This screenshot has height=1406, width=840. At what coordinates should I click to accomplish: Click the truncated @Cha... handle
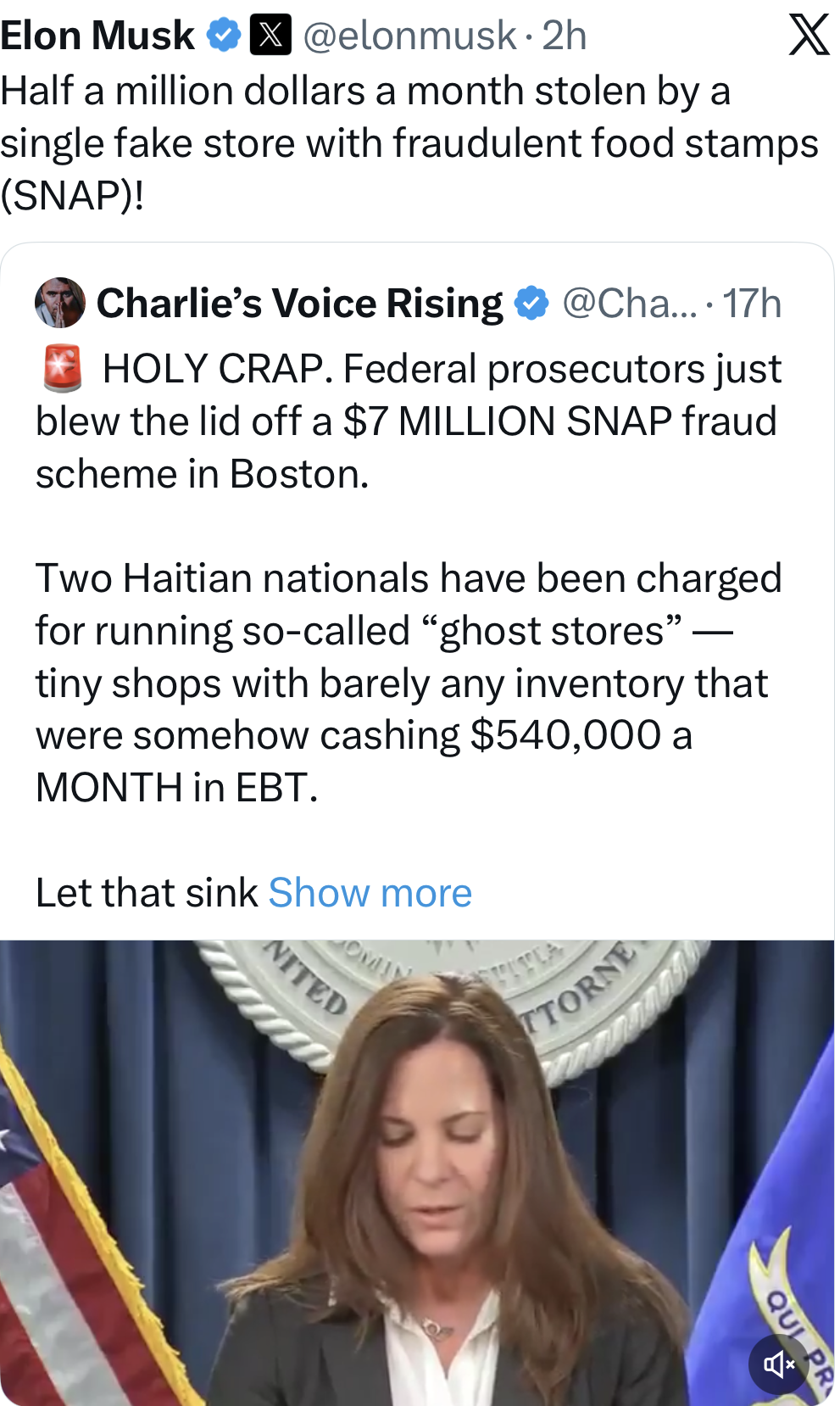(629, 303)
